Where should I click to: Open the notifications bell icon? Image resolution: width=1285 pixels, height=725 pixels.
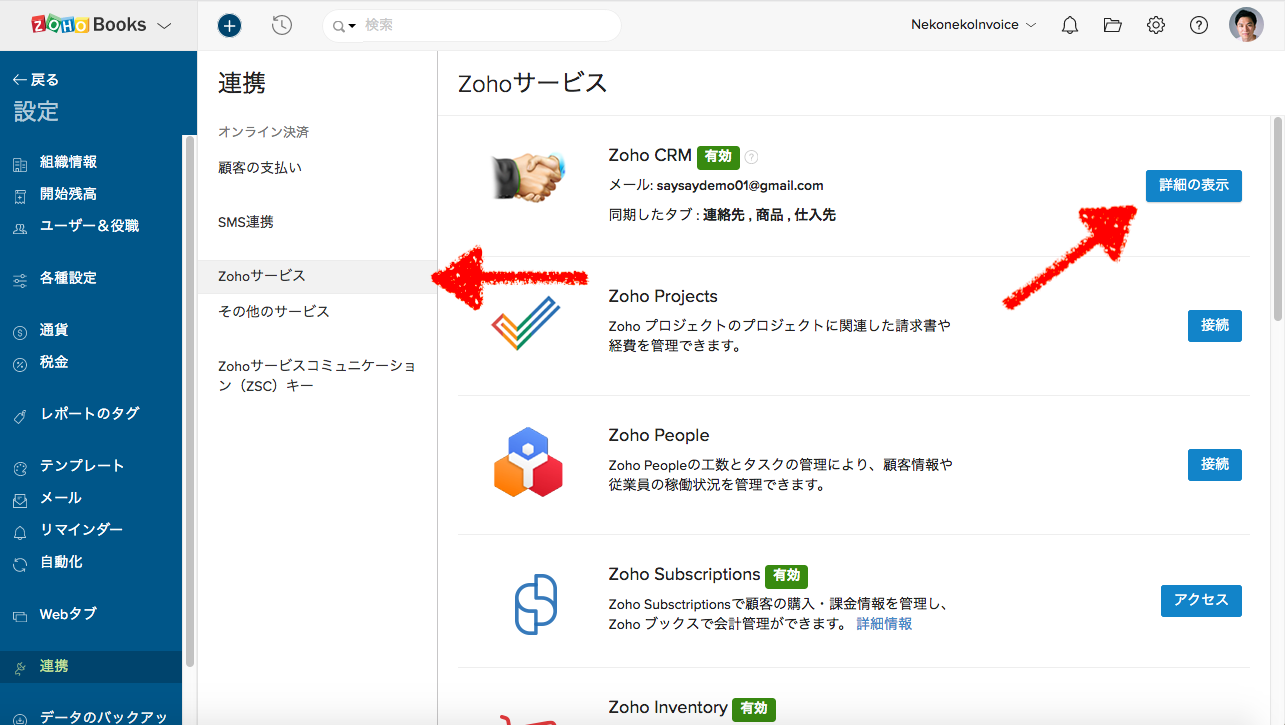[x=1070, y=25]
